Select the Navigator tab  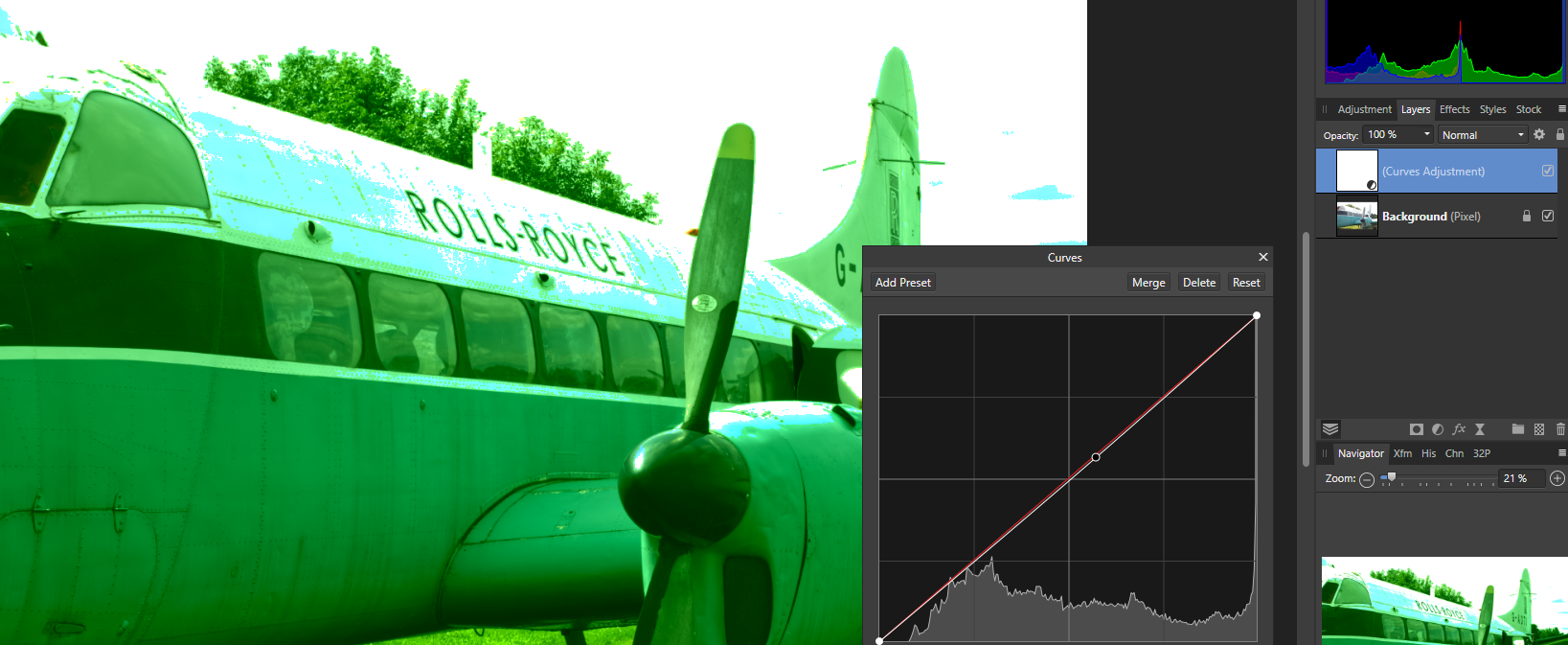tap(1360, 453)
